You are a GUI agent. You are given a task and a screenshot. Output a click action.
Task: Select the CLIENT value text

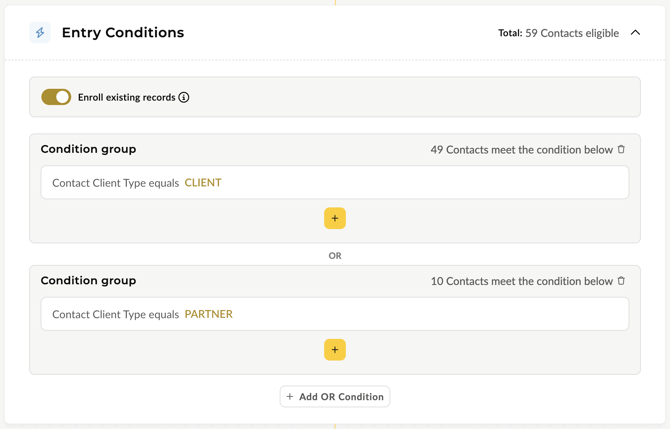[203, 182]
